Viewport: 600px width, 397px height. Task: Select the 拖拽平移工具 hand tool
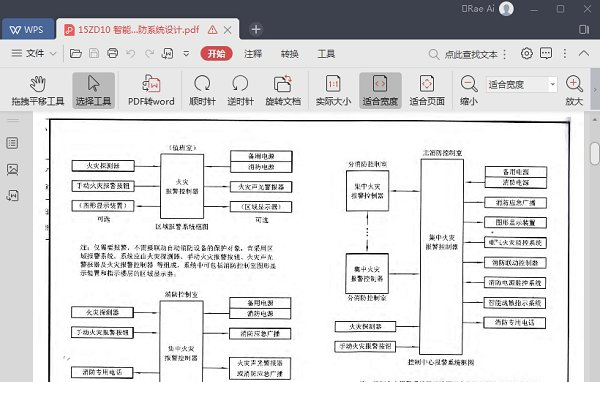tap(38, 91)
